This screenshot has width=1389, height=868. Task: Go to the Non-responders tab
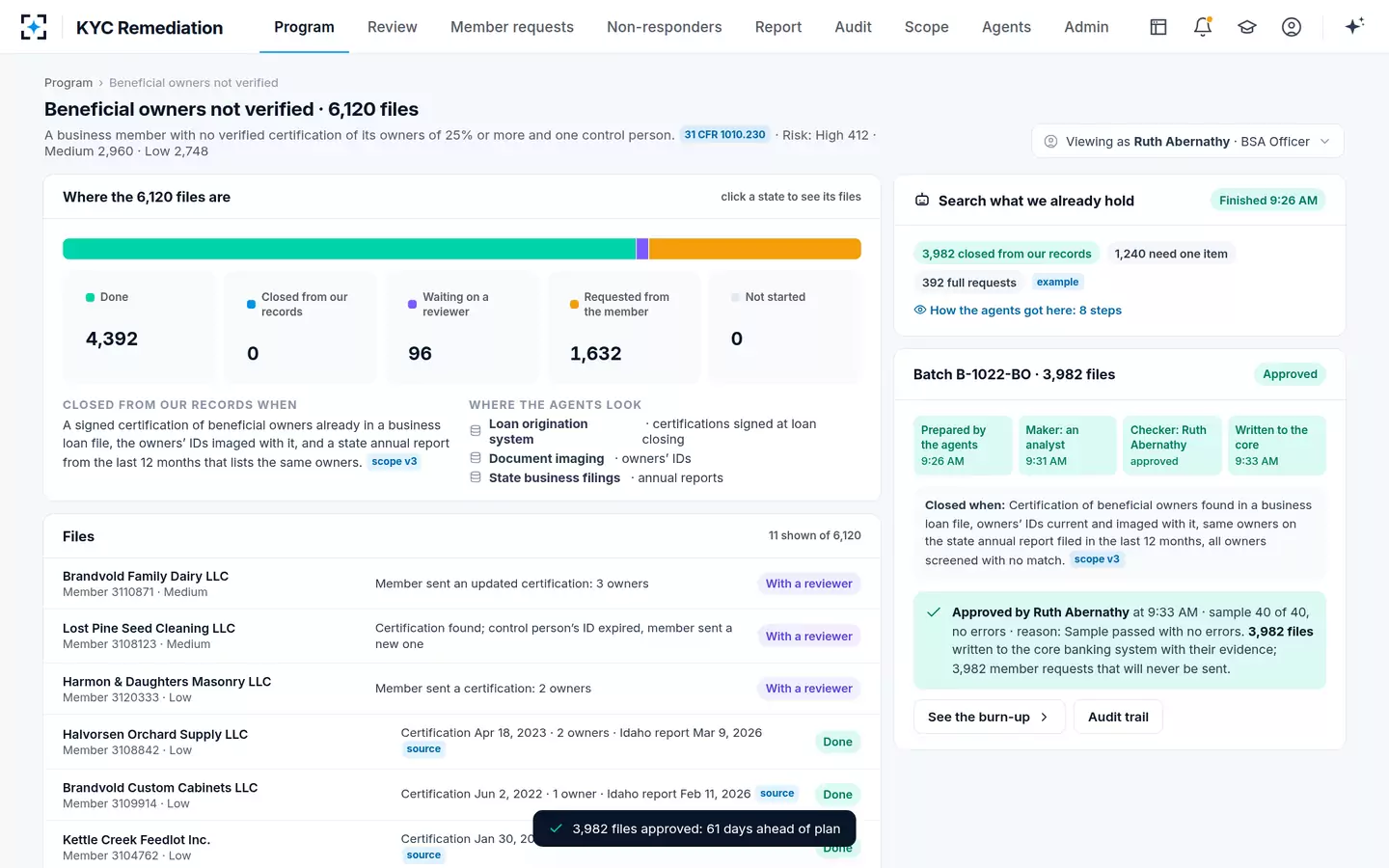(x=665, y=27)
